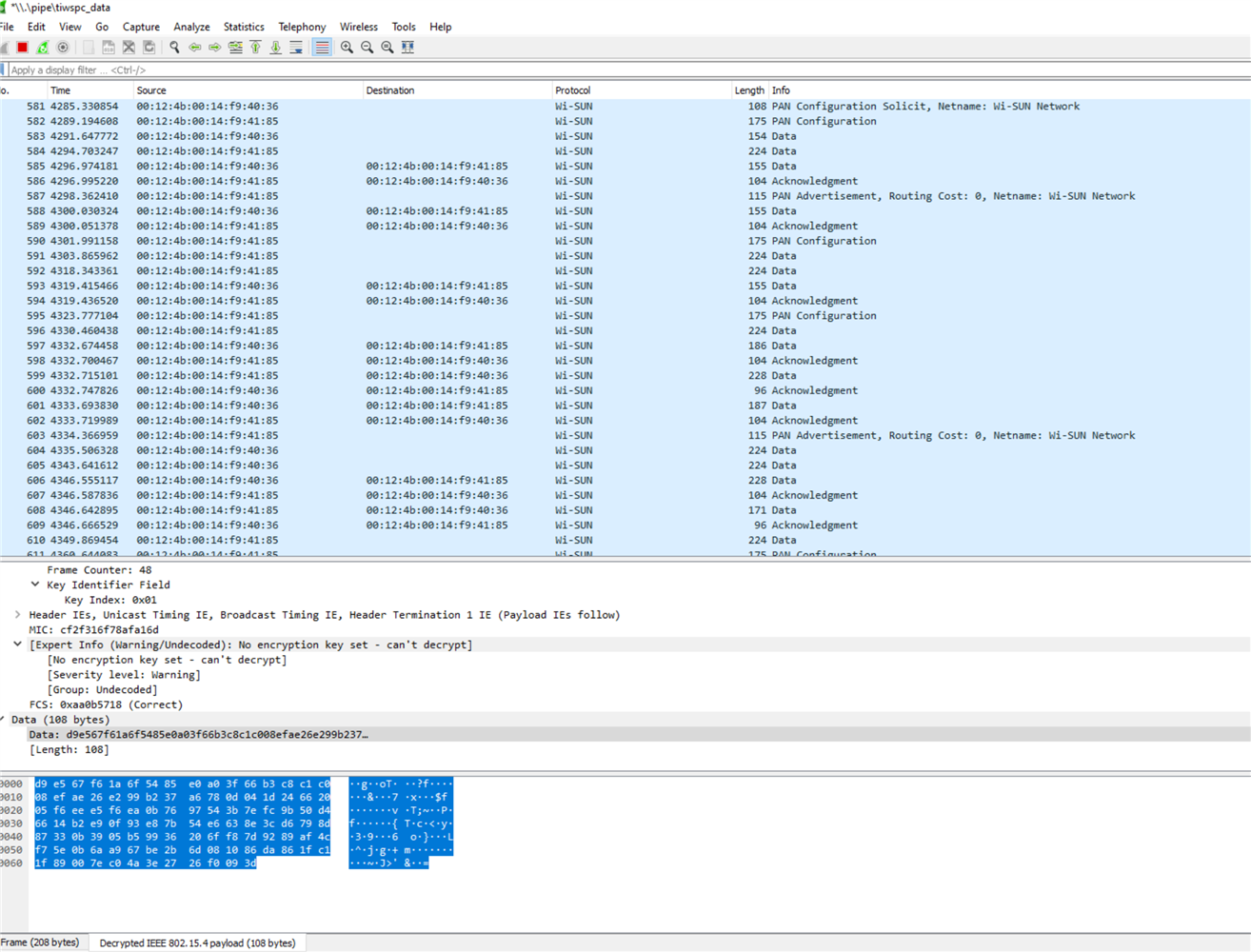Image resolution: width=1251 pixels, height=952 pixels.
Task: Restart the current capture
Action: [x=43, y=48]
